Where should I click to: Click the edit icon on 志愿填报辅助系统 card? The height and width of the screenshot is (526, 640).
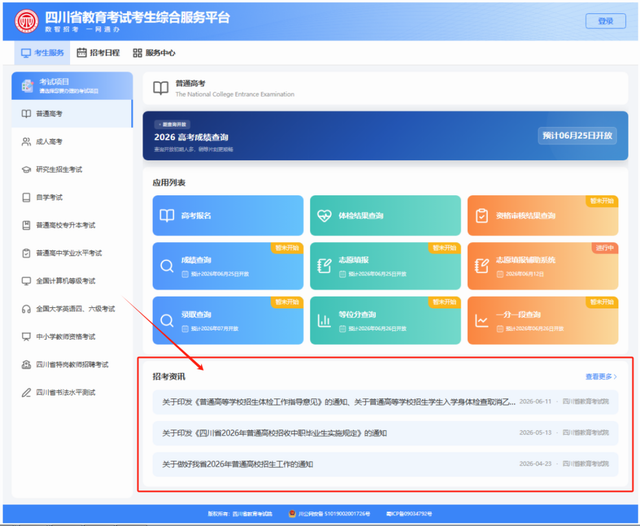[482, 266]
